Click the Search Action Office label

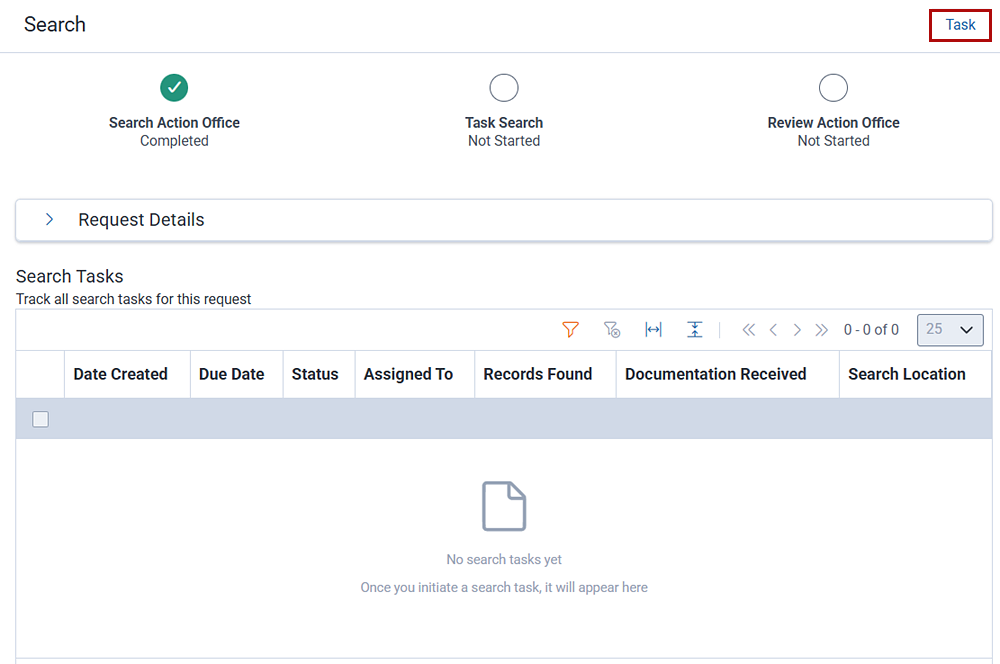pyautogui.click(x=174, y=123)
